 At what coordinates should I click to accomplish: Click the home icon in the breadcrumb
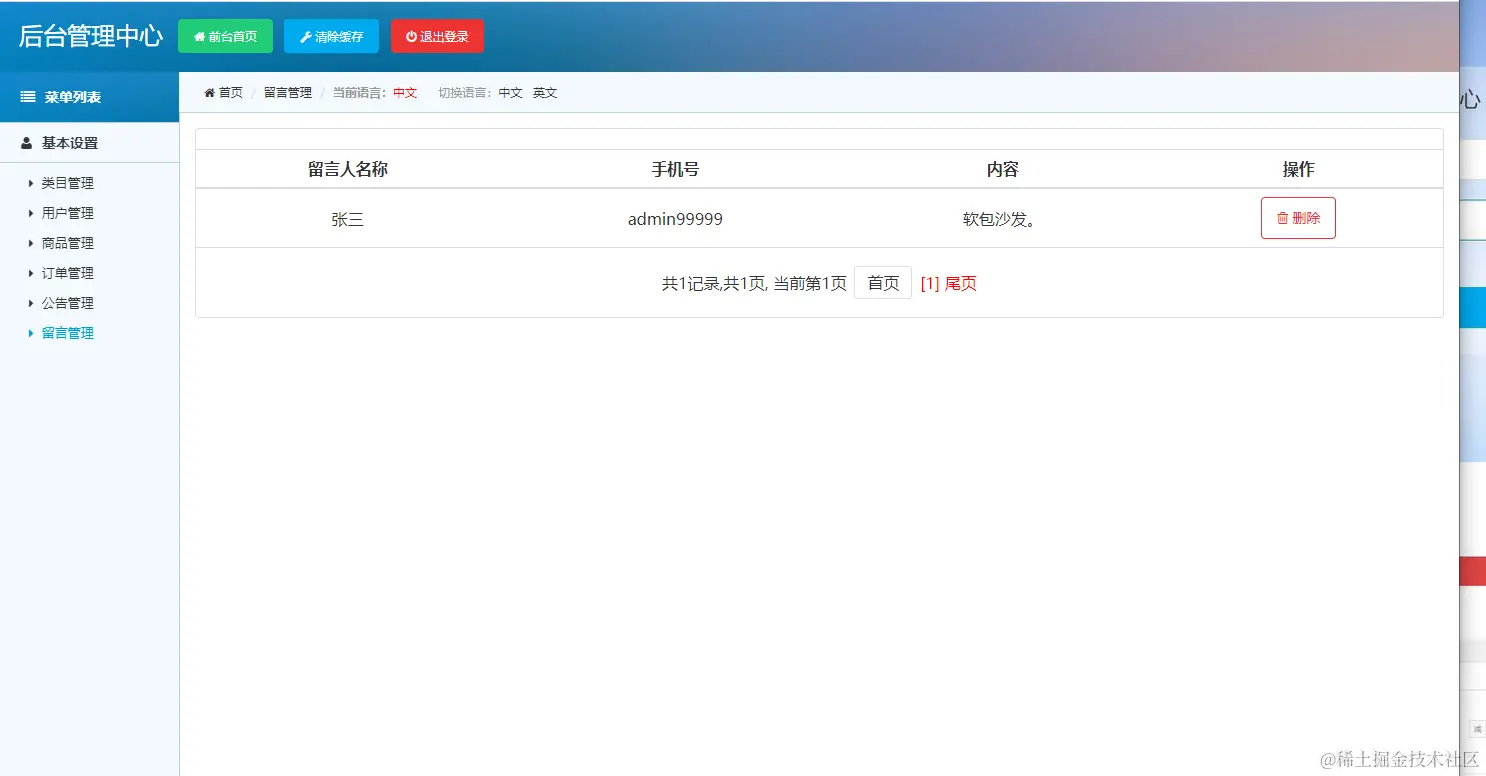(x=209, y=93)
